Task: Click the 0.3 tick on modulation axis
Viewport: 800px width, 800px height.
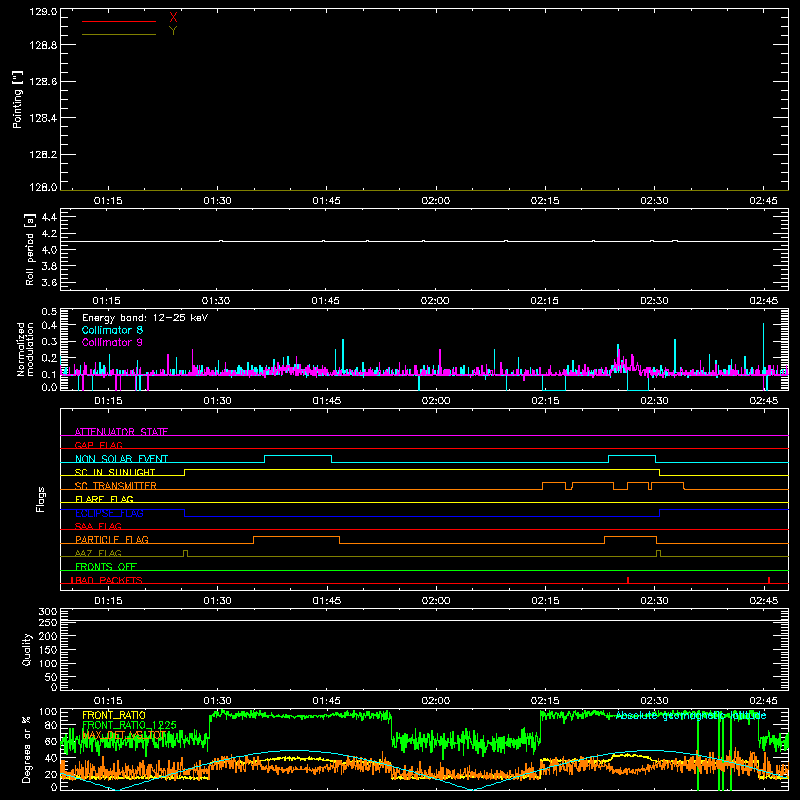Action: point(49,341)
